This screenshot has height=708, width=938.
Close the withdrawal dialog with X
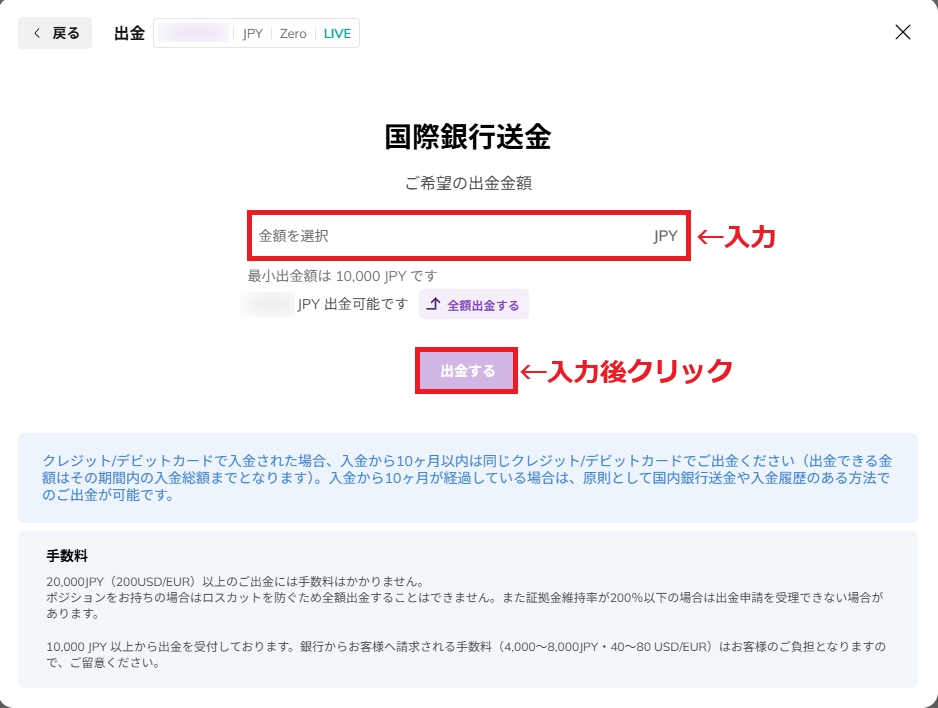click(x=902, y=32)
